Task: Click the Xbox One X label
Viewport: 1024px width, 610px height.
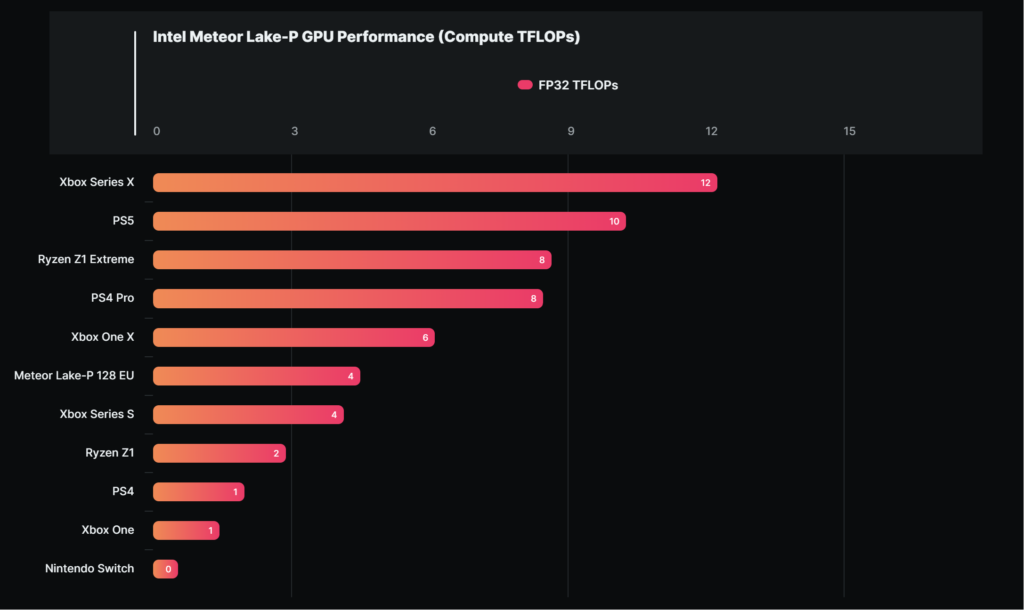Action: click(103, 337)
